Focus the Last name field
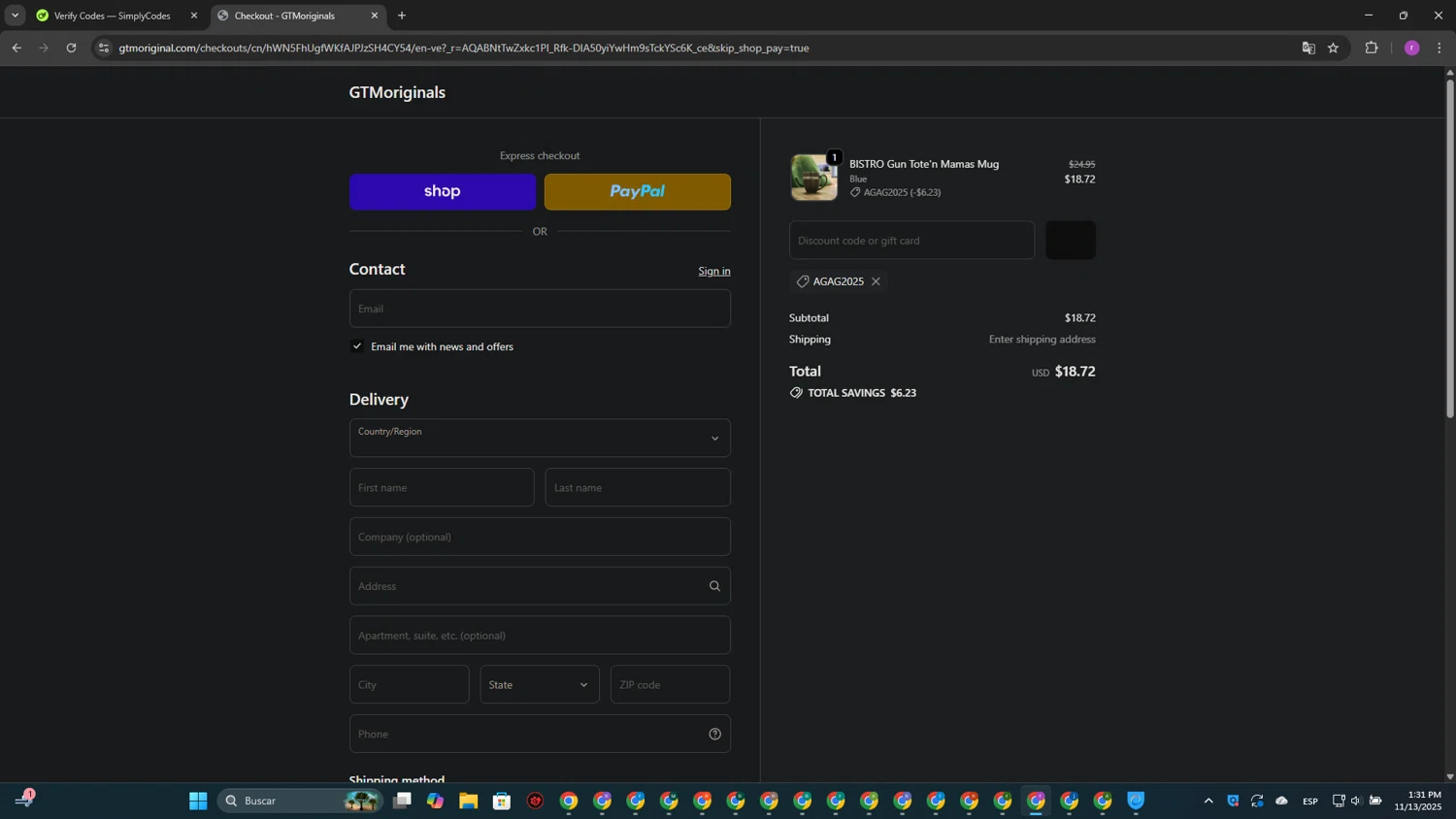The image size is (1456, 819). [638, 487]
